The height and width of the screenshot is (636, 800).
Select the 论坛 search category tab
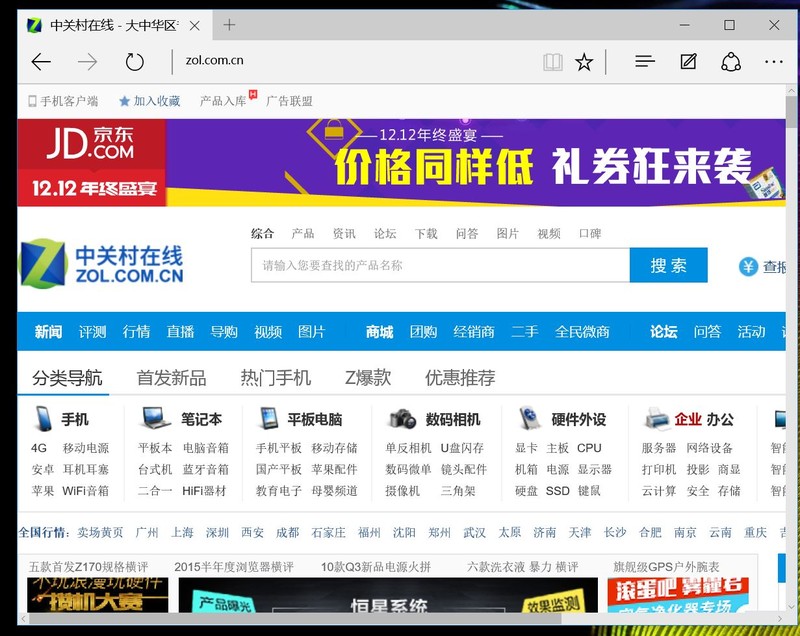[x=385, y=234]
